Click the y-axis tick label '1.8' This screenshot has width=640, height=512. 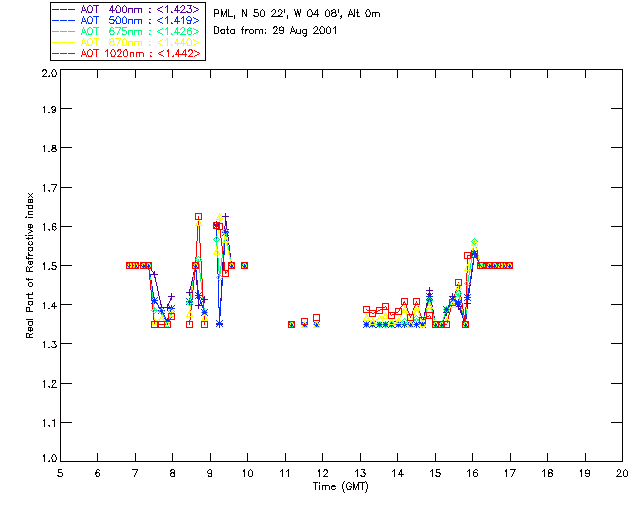pos(49,148)
